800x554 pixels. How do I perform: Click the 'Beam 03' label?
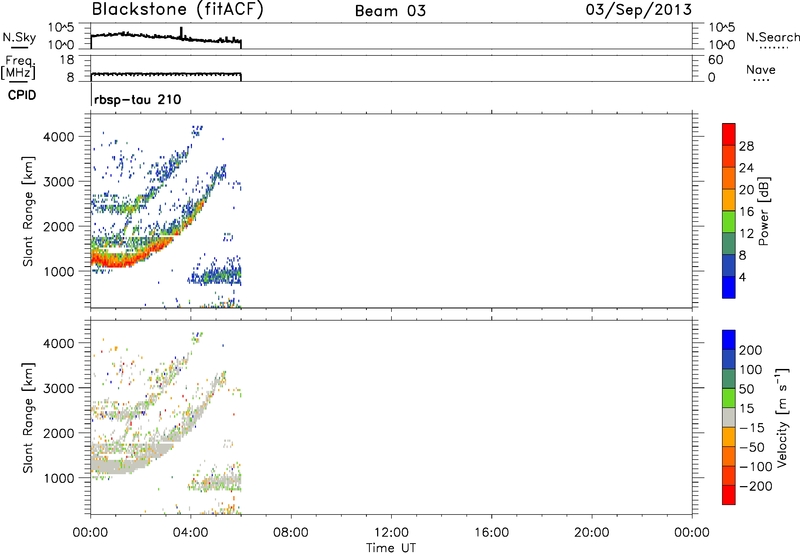coord(390,11)
